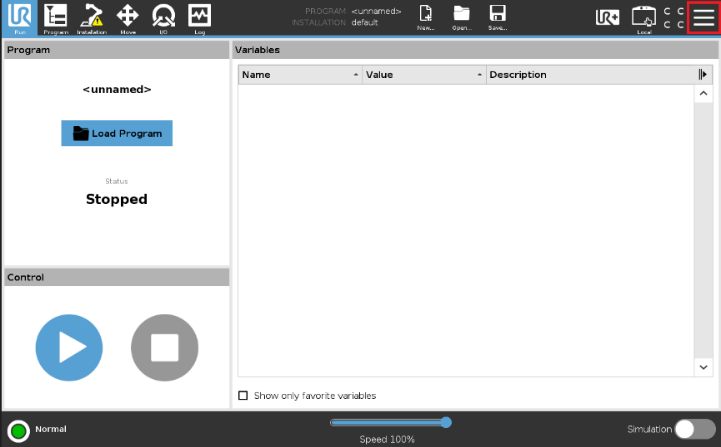Click the Open folder icon

[x=462, y=17]
